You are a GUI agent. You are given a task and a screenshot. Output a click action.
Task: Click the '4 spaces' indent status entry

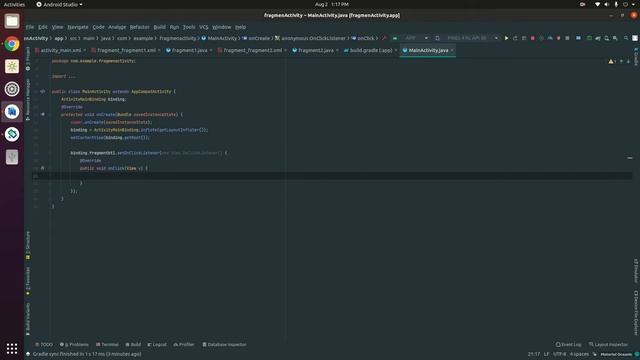(x=579, y=354)
